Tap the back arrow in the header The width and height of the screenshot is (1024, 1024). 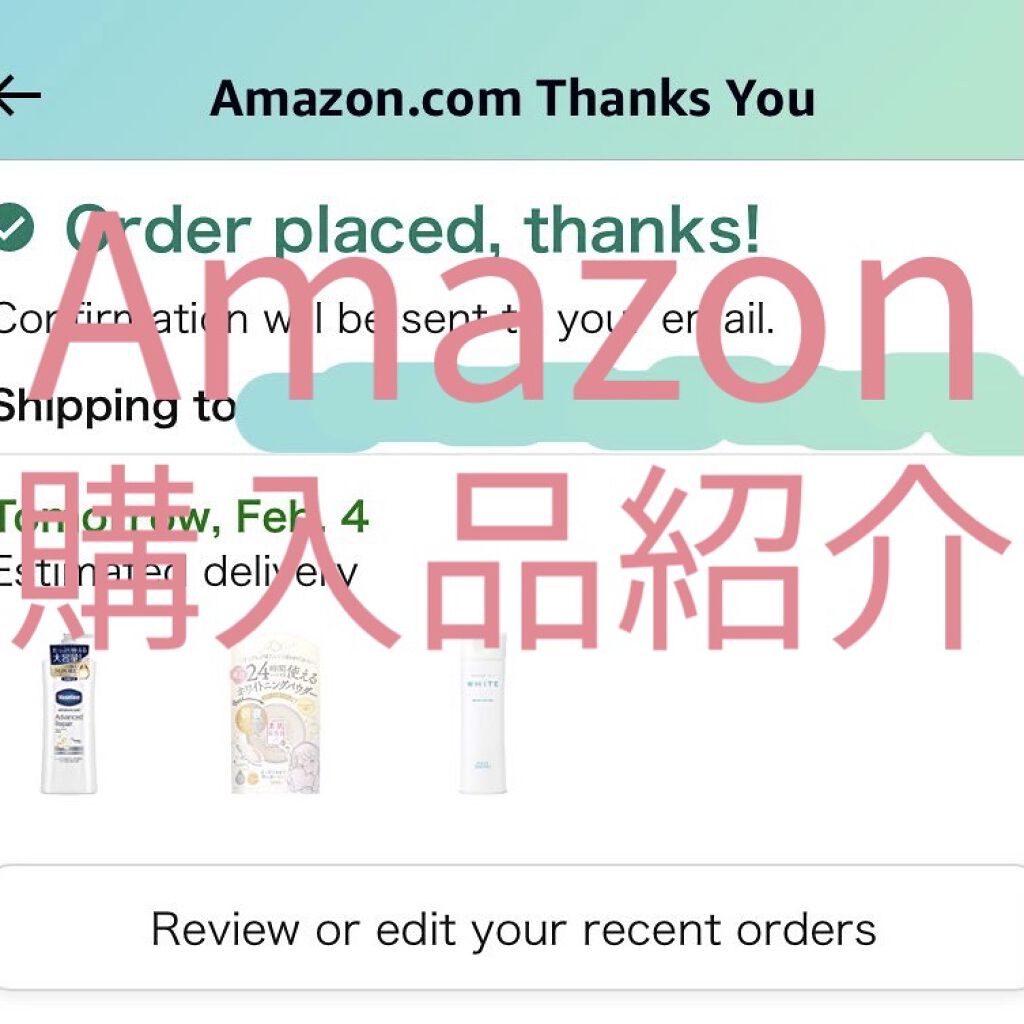[20, 95]
